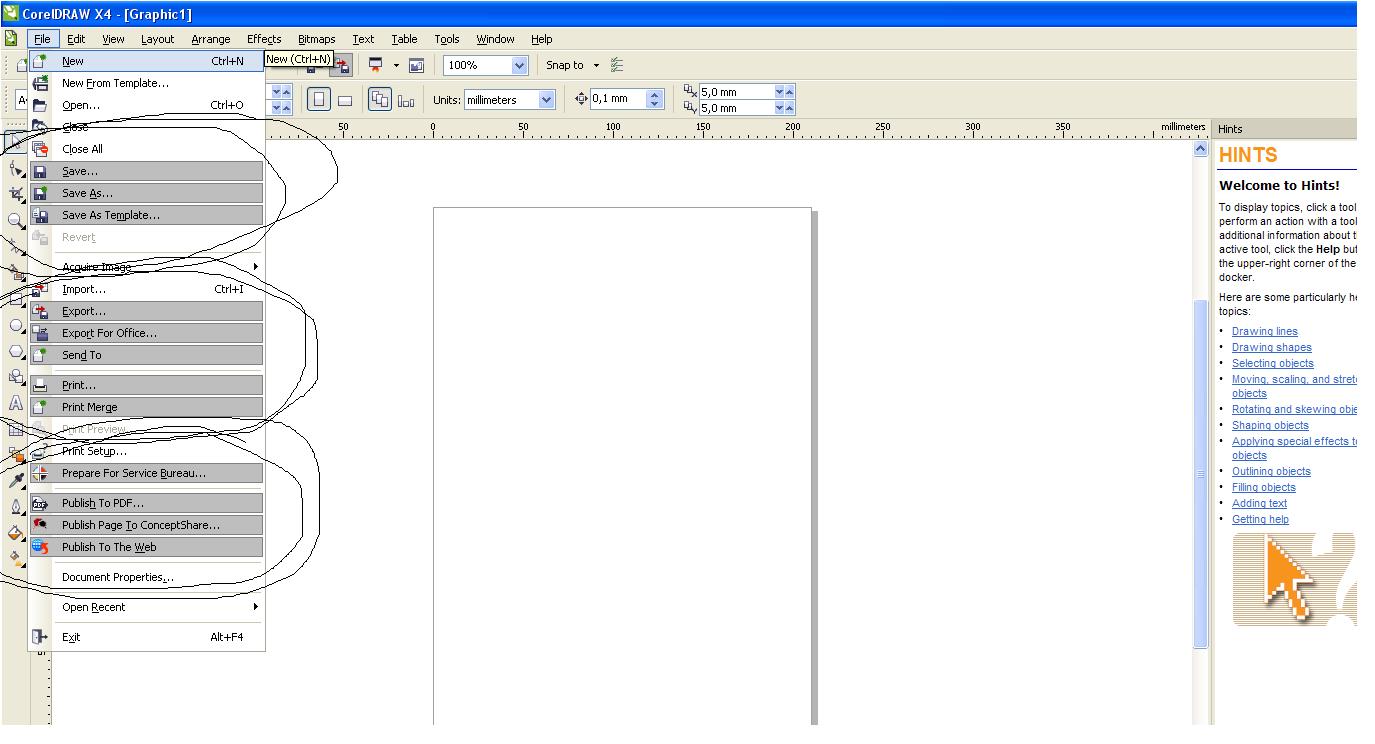The width and height of the screenshot is (1375, 744).
Task: Choose Publish To The Web entry
Action: 147,547
